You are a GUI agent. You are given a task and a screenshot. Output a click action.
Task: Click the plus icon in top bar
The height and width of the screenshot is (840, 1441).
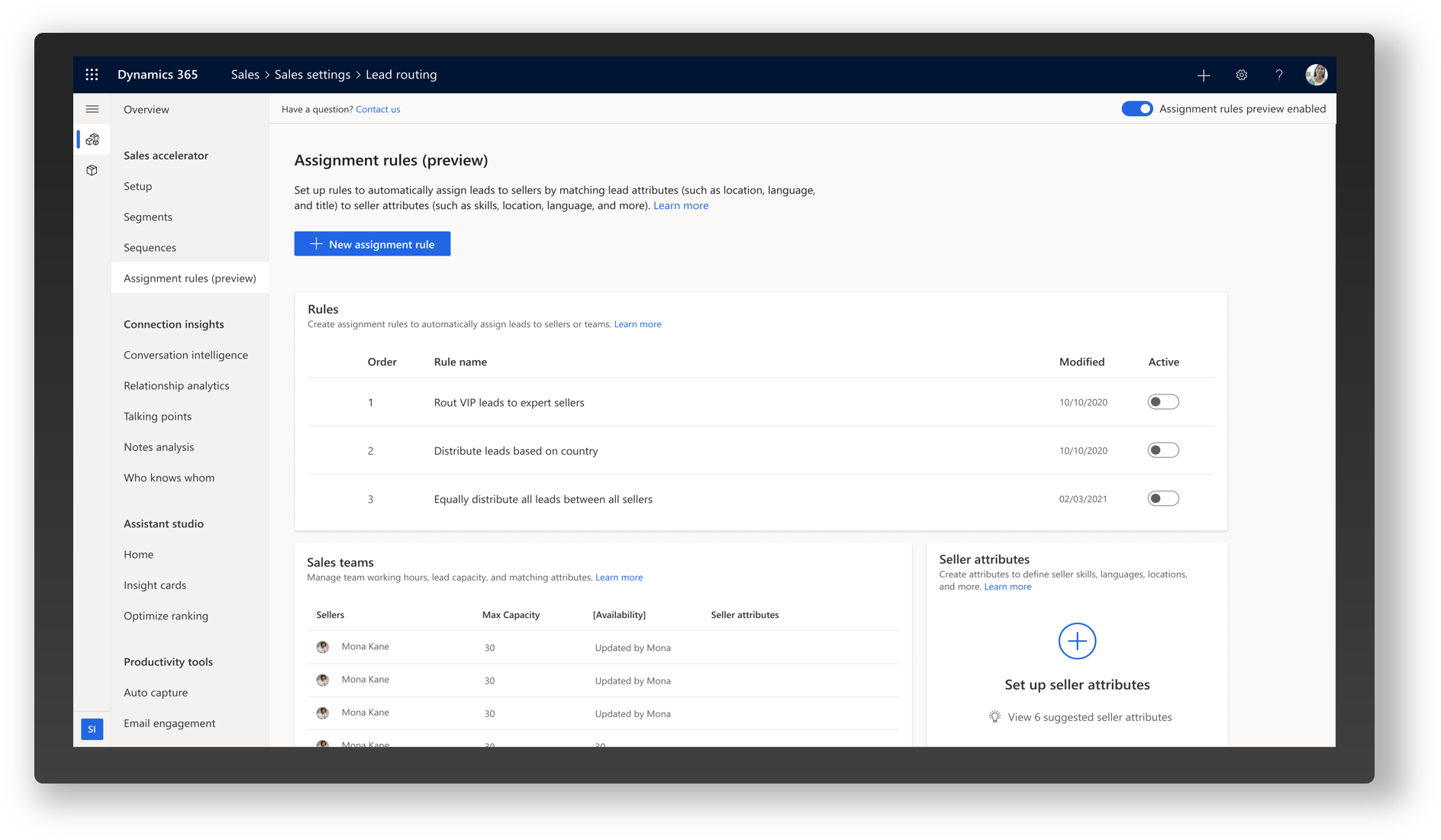[x=1204, y=75]
